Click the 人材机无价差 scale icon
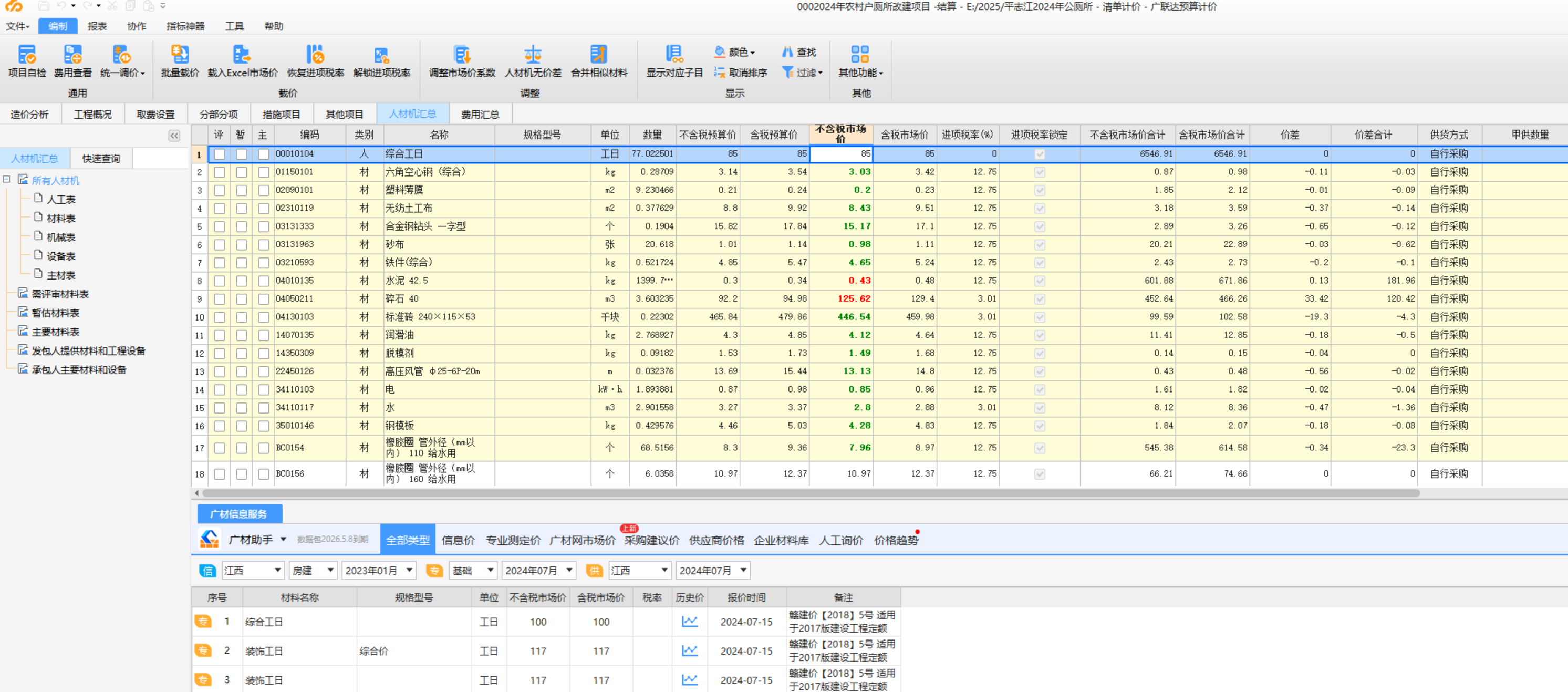Viewport: 1568px width, 692px height. [533, 54]
